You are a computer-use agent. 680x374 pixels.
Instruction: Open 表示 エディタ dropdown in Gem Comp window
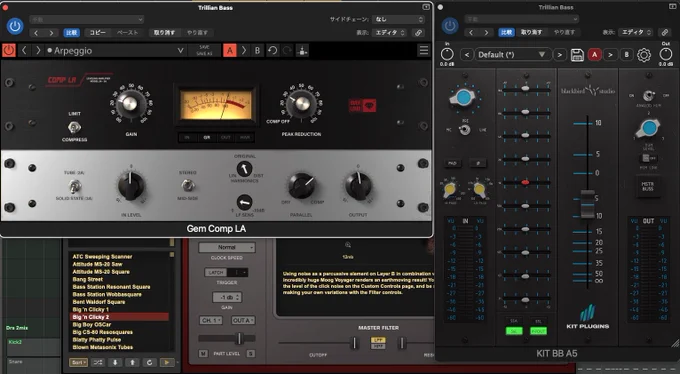click(x=389, y=33)
